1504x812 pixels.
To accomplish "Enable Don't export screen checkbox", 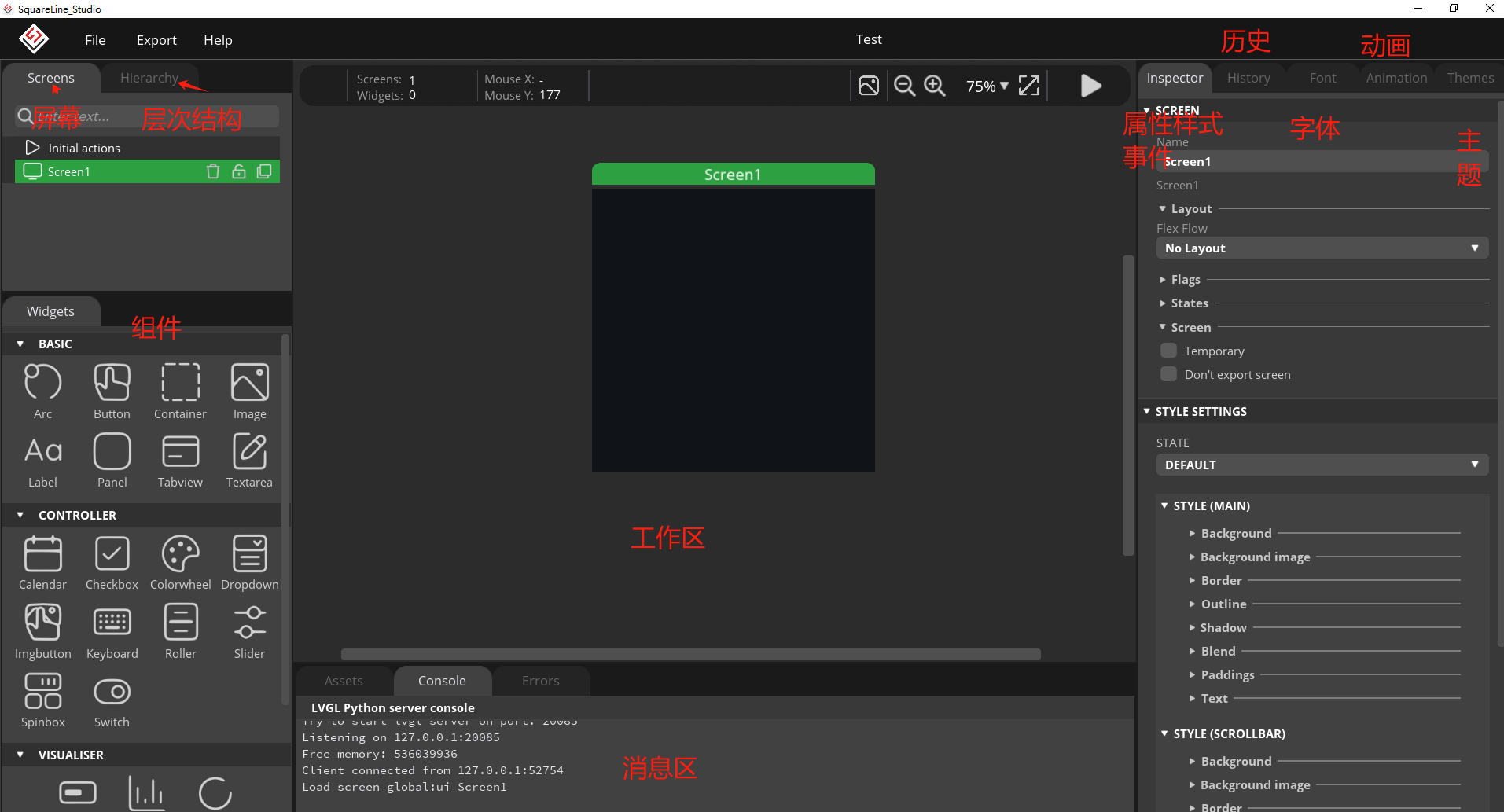I will (1168, 374).
